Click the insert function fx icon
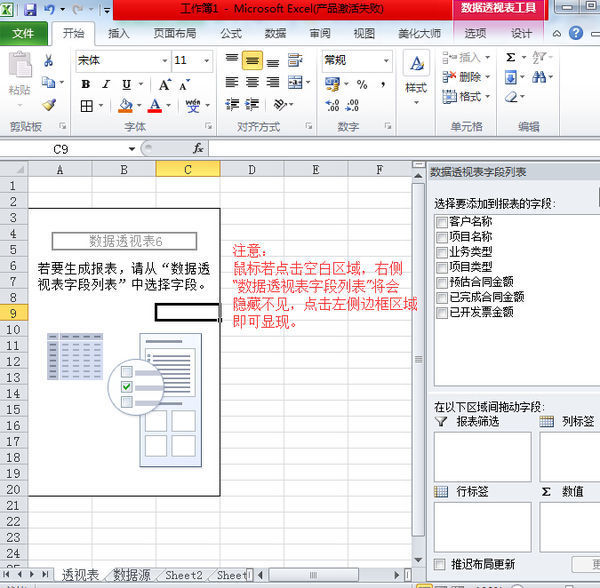The image size is (600, 588). [198, 148]
